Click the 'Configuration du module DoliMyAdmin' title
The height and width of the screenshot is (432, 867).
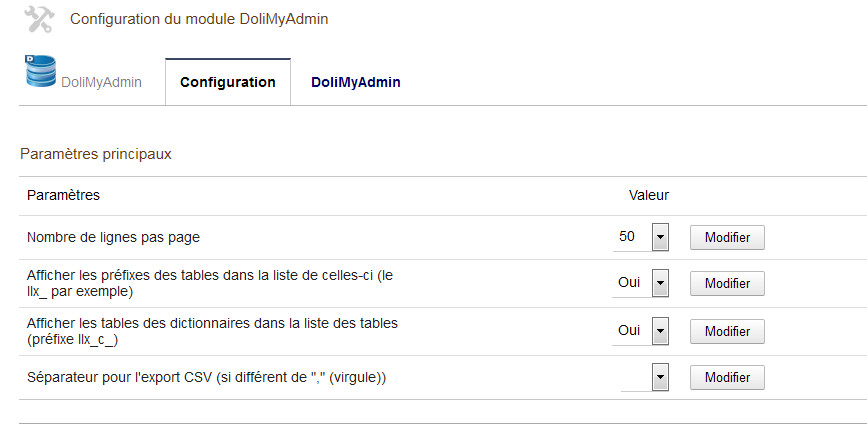(x=198, y=19)
